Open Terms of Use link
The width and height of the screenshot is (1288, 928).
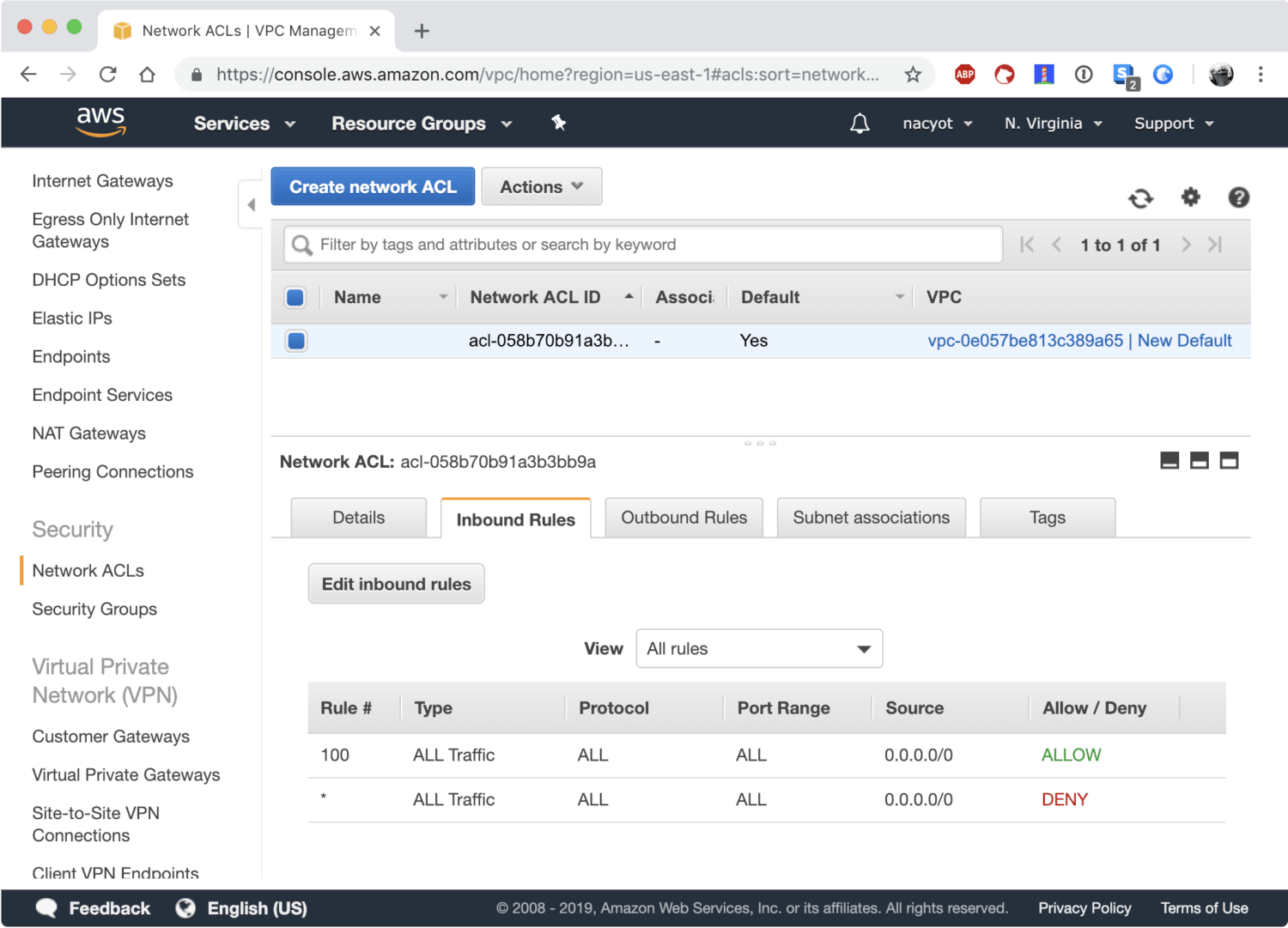click(x=1205, y=908)
